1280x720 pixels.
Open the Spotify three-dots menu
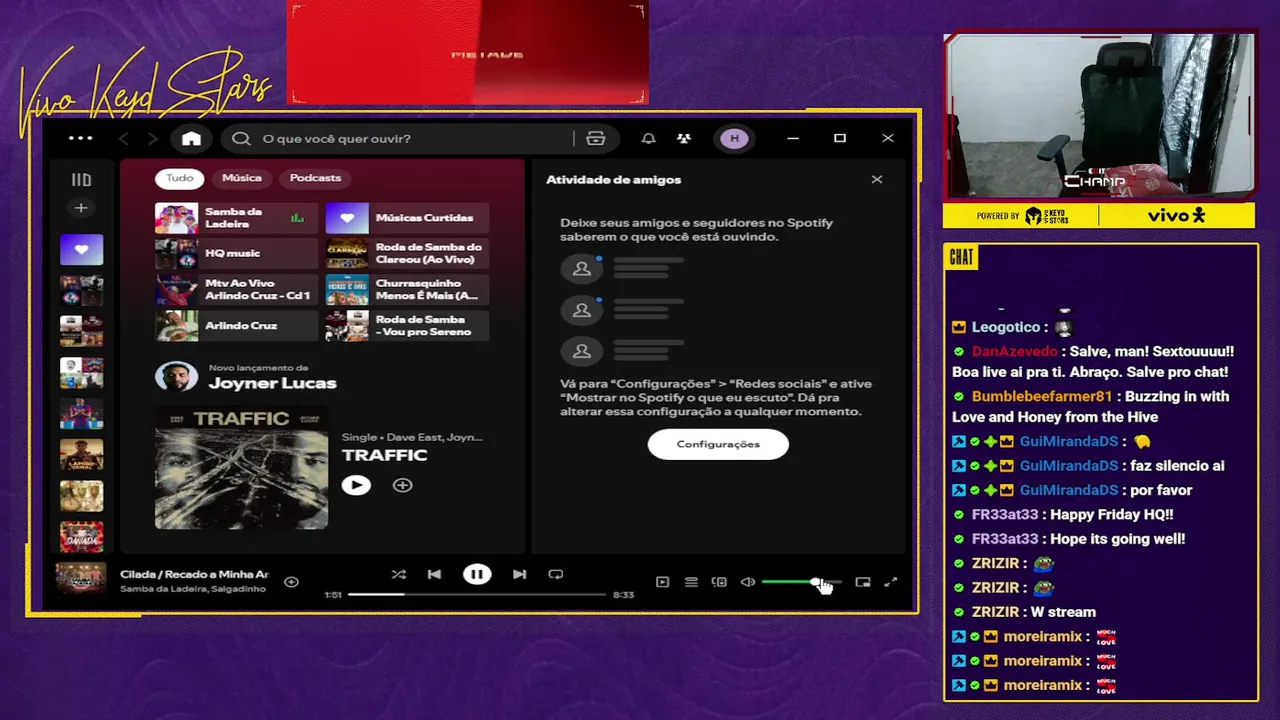click(x=80, y=138)
